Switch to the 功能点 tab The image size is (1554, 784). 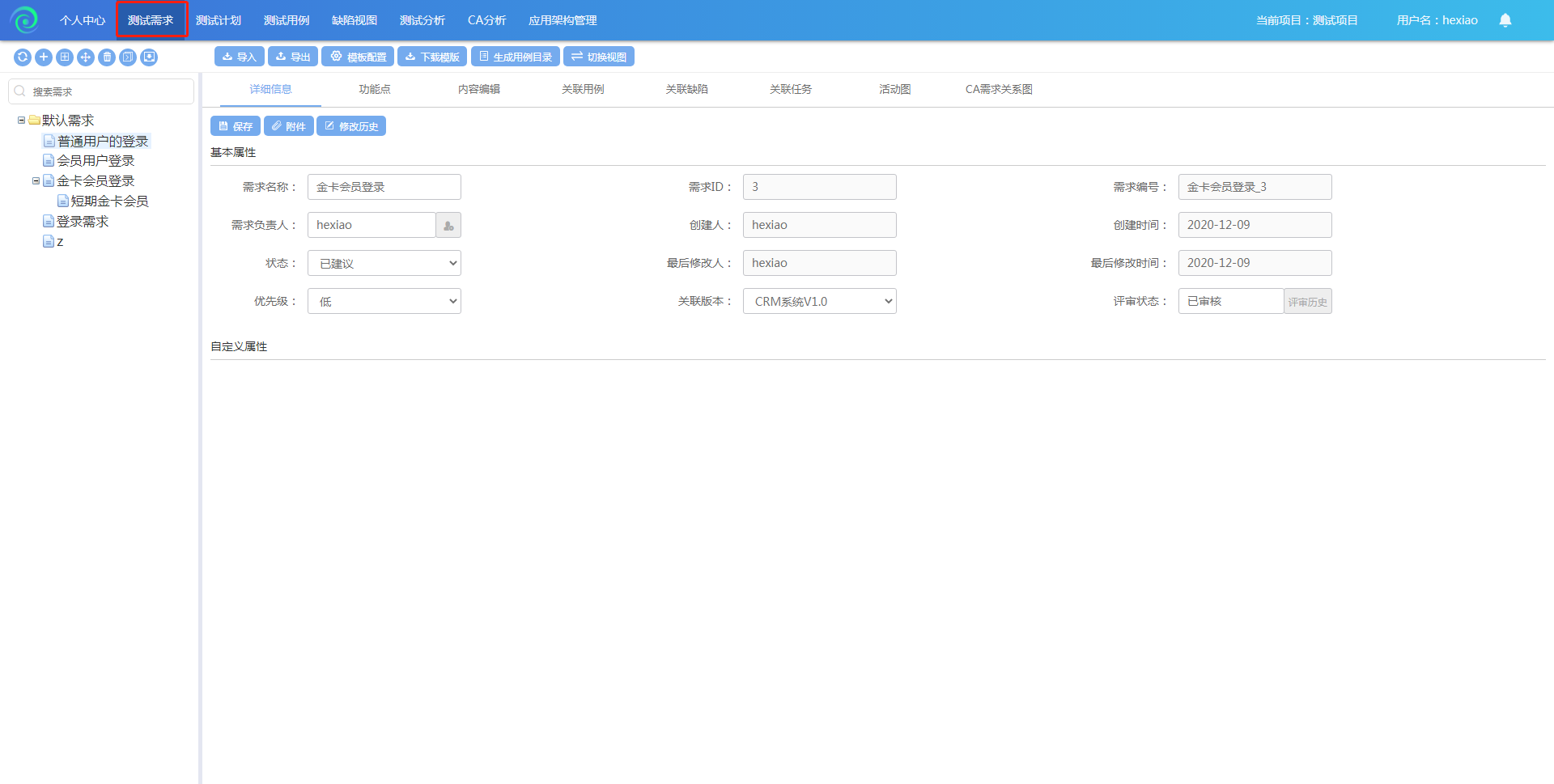375,90
